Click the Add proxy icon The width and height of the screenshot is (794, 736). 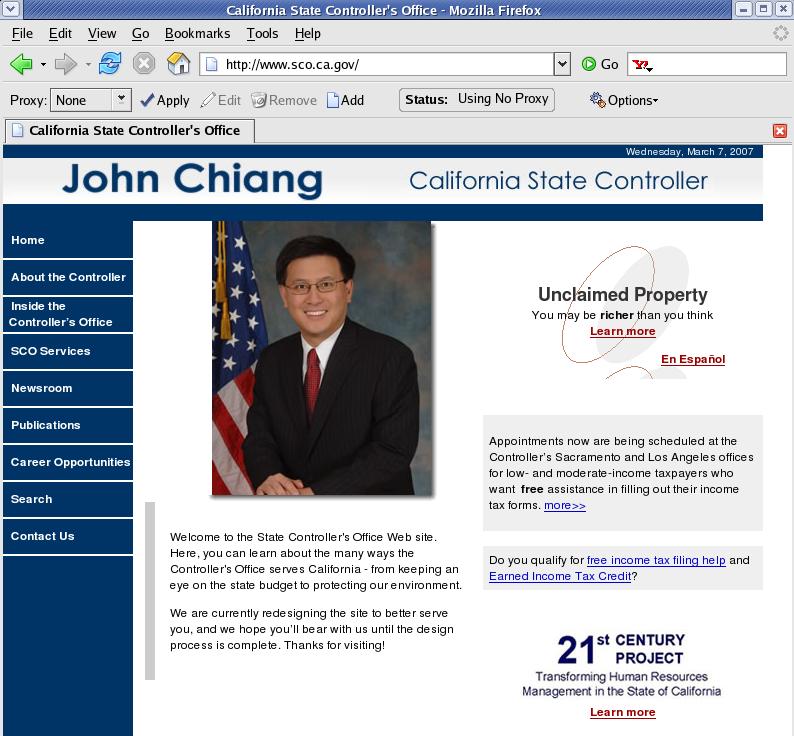(x=345, y=100)
